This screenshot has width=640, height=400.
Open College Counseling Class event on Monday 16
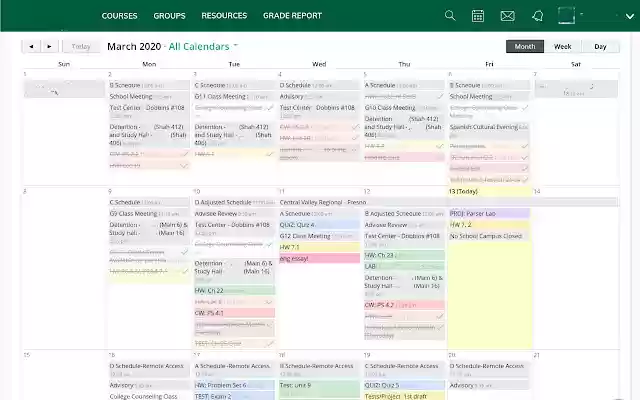coord(149,396)
